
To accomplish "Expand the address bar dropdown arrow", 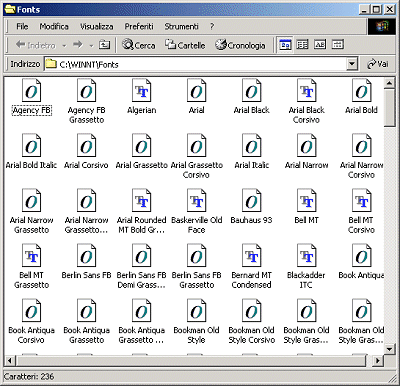I will (x=352, y=64).
